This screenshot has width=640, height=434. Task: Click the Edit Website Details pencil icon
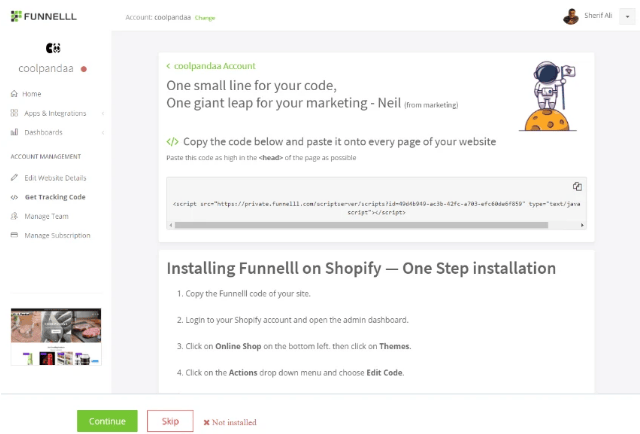tap(14, 178)
